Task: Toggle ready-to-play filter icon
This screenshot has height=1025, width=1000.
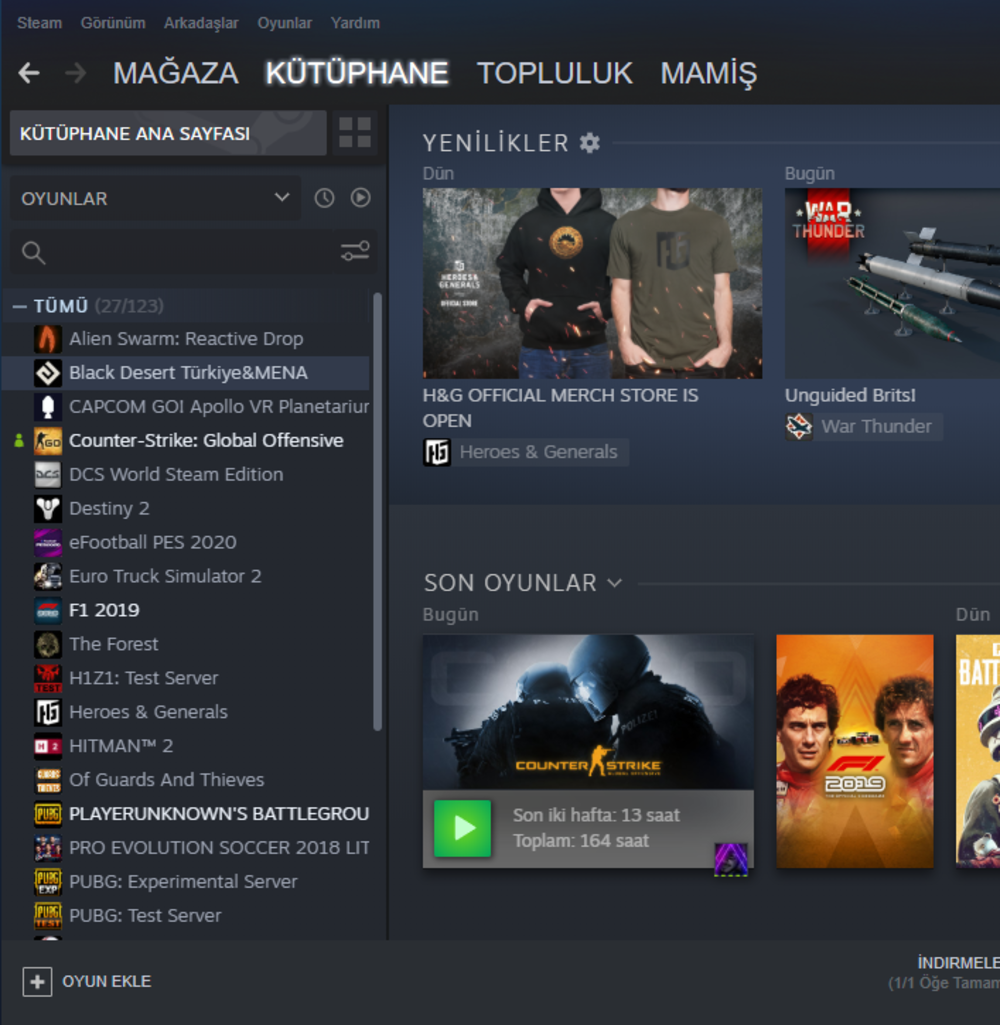Action: (x=360, y=197)
